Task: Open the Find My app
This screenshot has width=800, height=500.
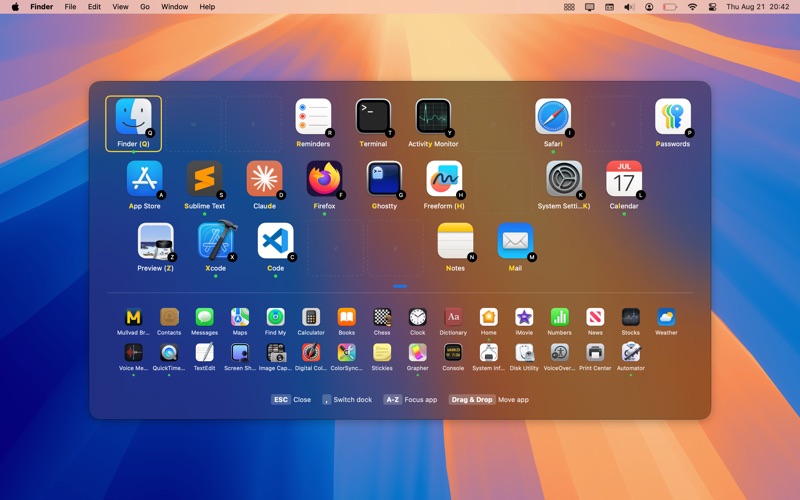Action: (x=276, y=317)
